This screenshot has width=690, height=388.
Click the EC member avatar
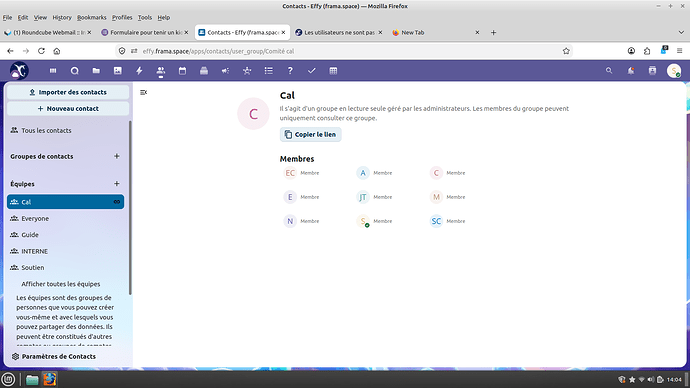(x=290, y=173)
